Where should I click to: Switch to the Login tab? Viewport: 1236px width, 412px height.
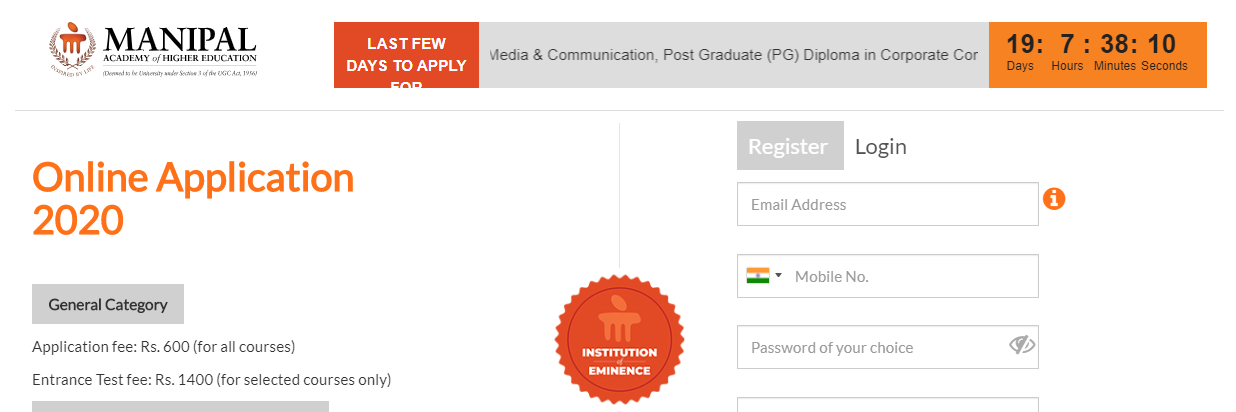coord(880,146)
